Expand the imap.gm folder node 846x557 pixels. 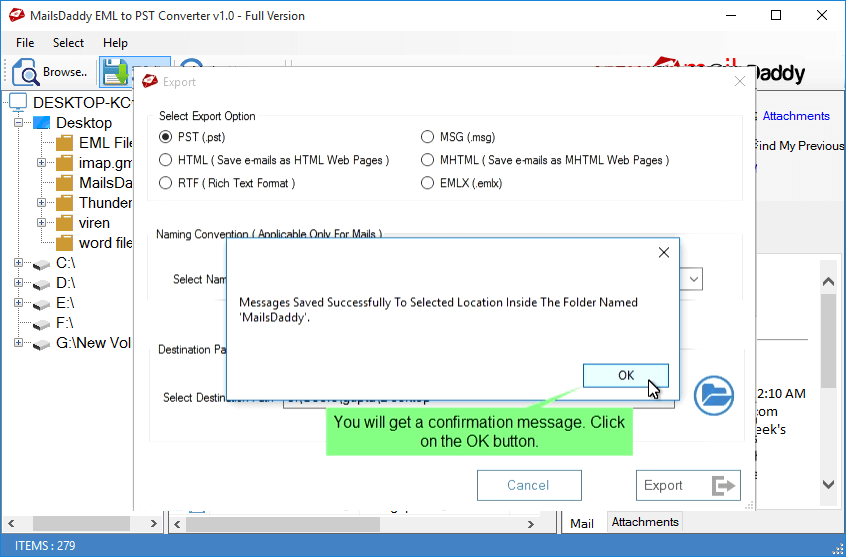(x=42, y=162)
